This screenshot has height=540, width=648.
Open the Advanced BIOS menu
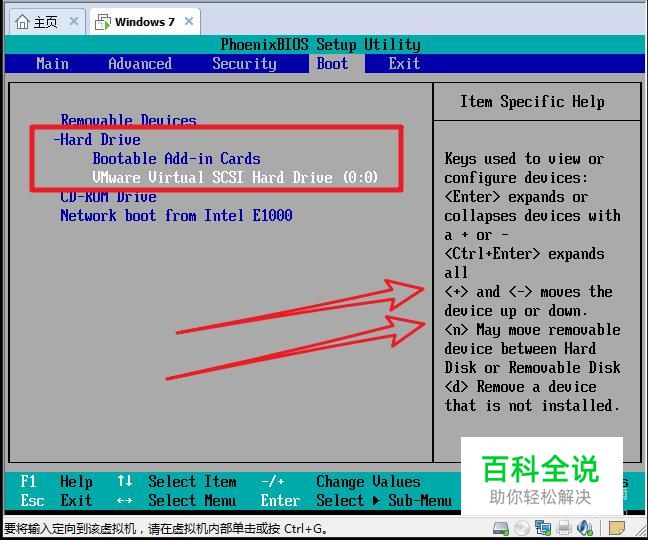click(140, 64)
